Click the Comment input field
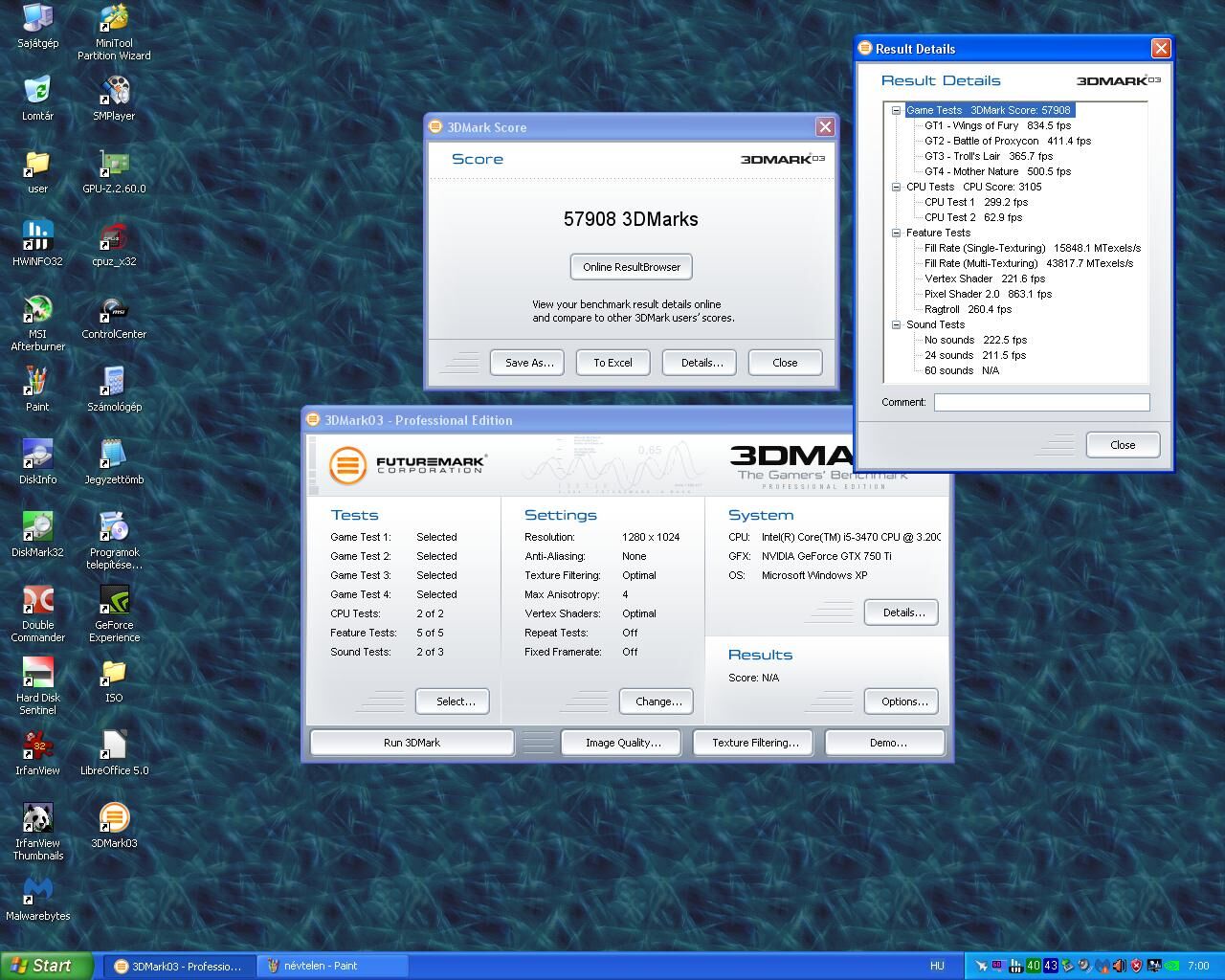The image size is (1225, 980). click(1041, 402)
